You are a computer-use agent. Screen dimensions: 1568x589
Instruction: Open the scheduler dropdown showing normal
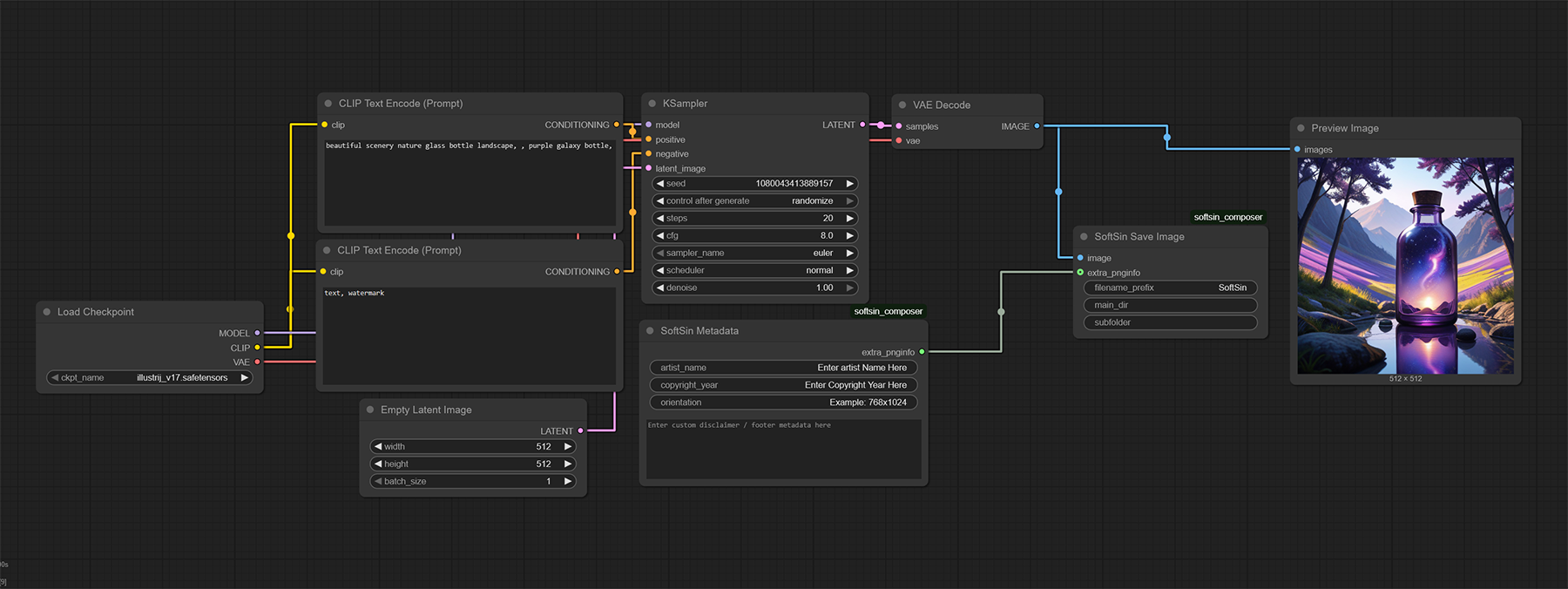pos(755,271)
